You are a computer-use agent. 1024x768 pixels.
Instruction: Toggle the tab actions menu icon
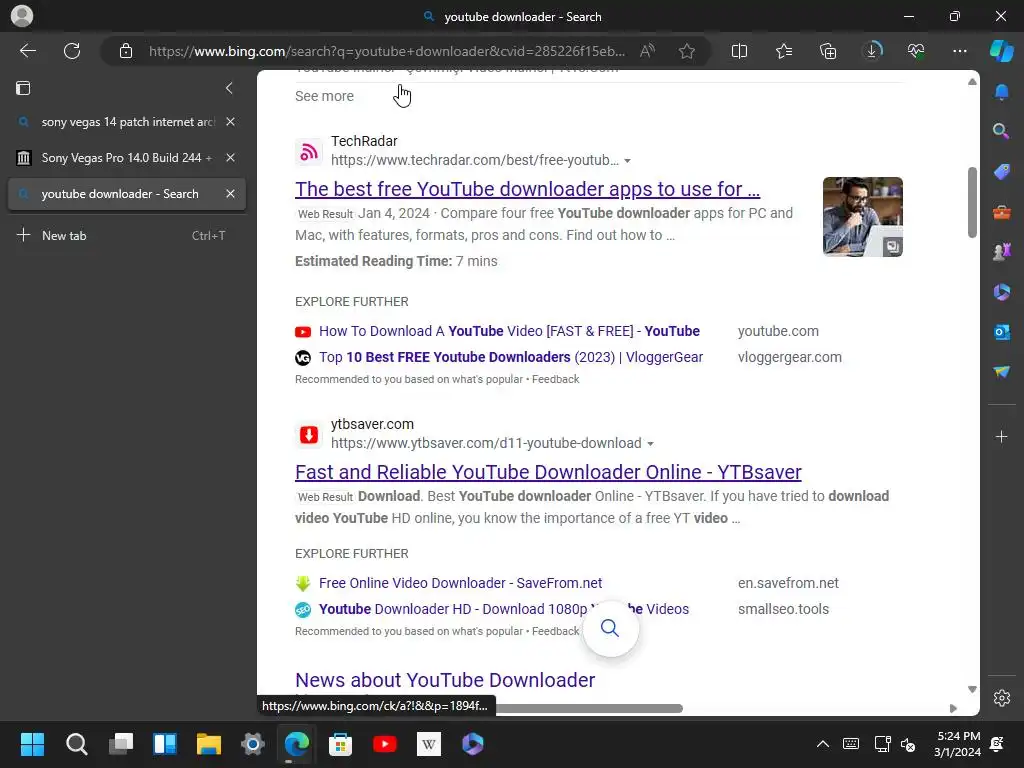[x=23, y=88]
